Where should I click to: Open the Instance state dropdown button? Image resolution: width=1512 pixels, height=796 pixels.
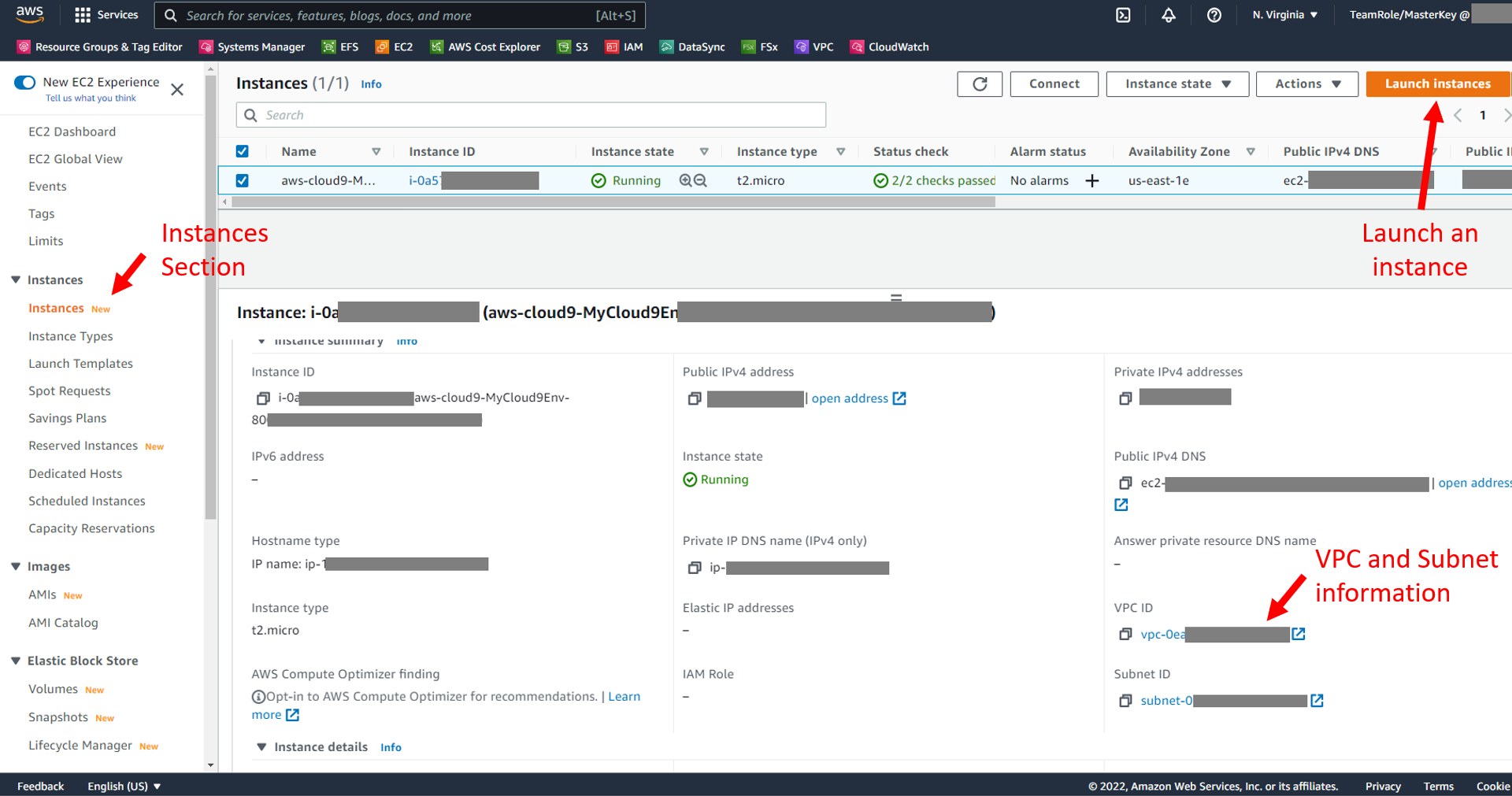coord(1177,84)
